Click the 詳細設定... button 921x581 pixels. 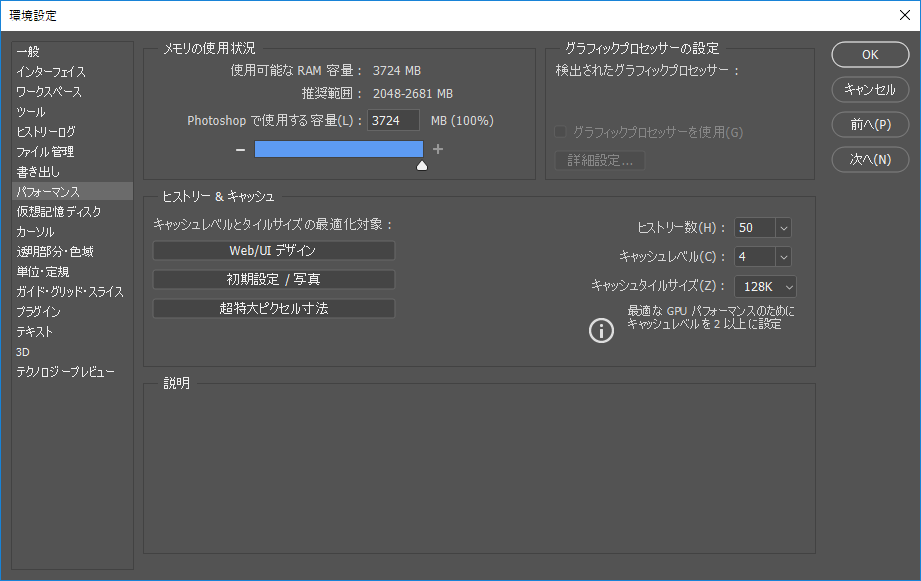[x=600, y=160]
